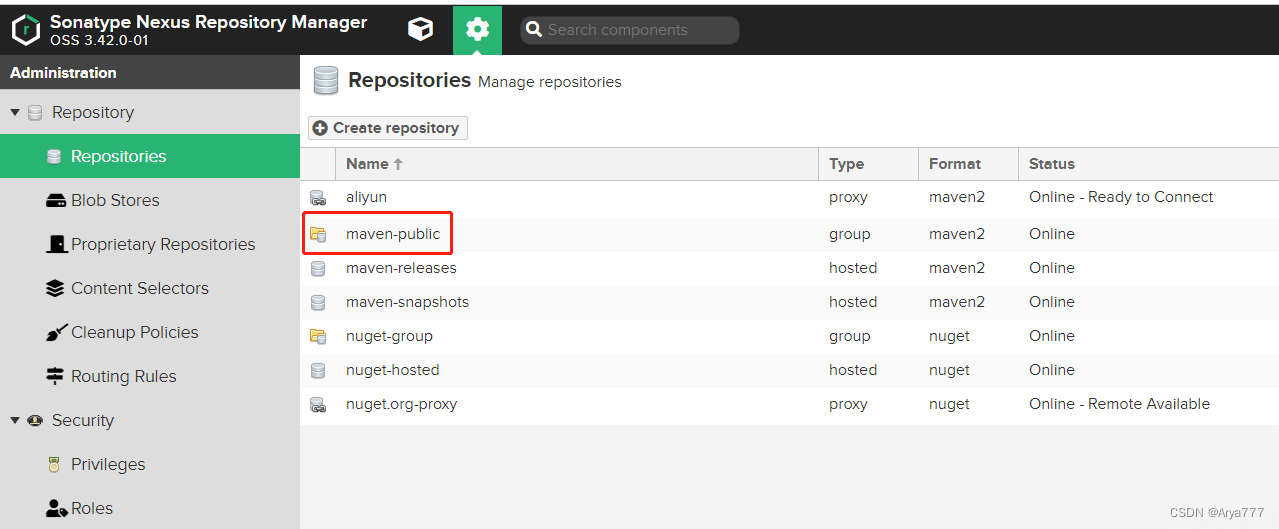Viewport: 1279px width, 529px height.
Task: Collapse the Repository tree section
Action: (x=15, y=112)
